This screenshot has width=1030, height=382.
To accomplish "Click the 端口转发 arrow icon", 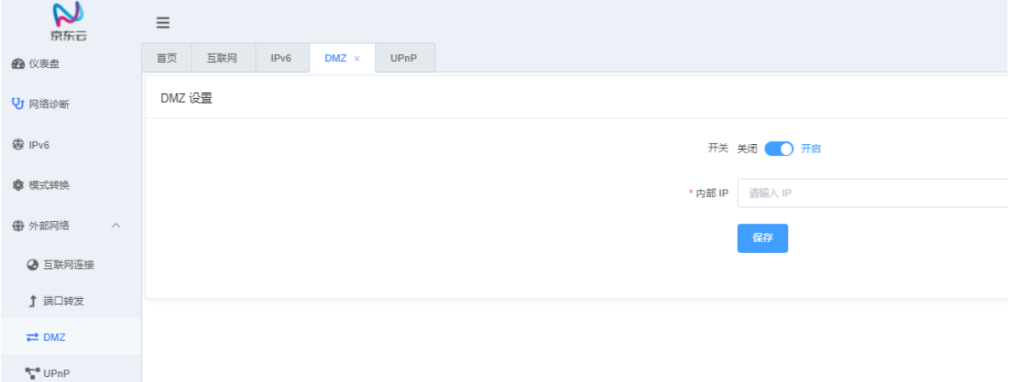I will 33,301.
